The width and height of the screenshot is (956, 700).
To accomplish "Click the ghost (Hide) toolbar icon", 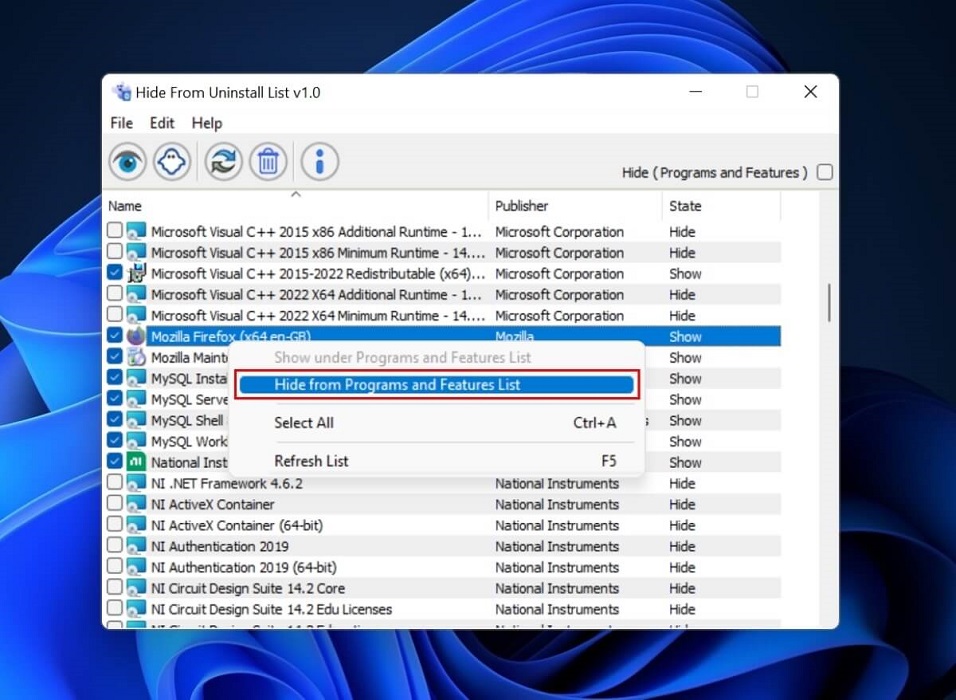I will pos(171,160).
